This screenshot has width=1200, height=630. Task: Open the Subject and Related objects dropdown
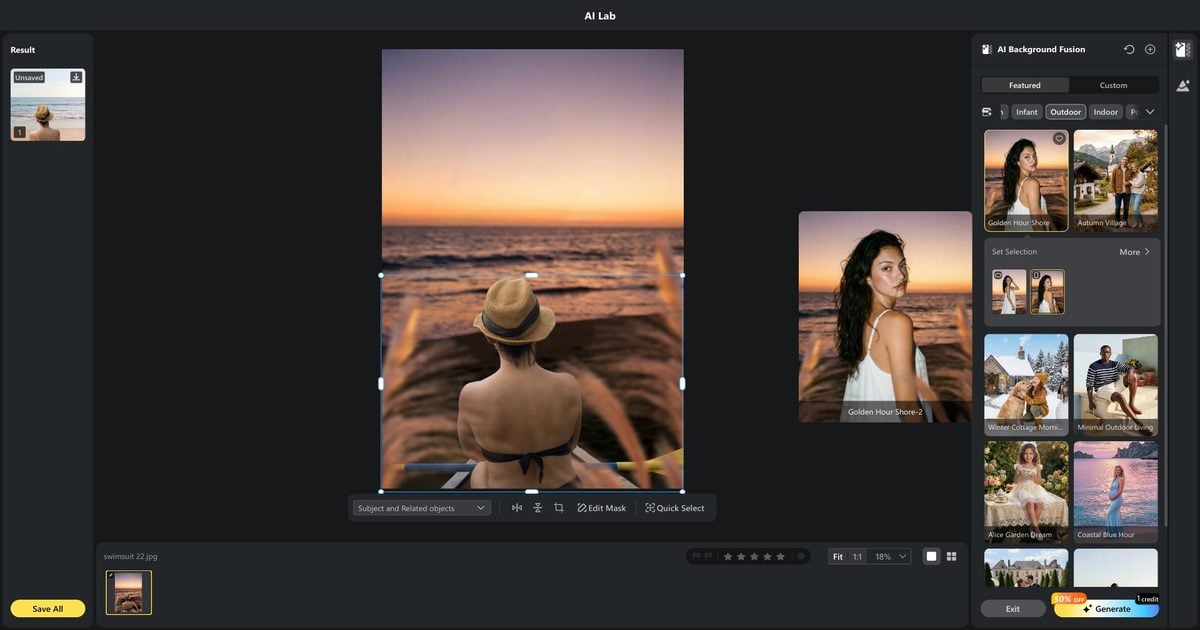(x=421, y=508)
